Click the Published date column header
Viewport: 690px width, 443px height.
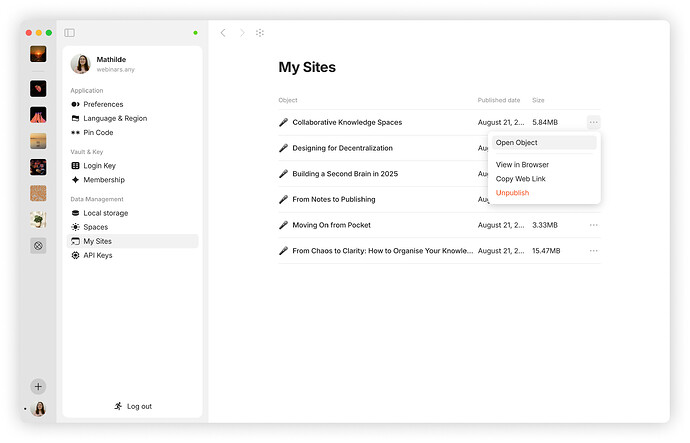499,100
